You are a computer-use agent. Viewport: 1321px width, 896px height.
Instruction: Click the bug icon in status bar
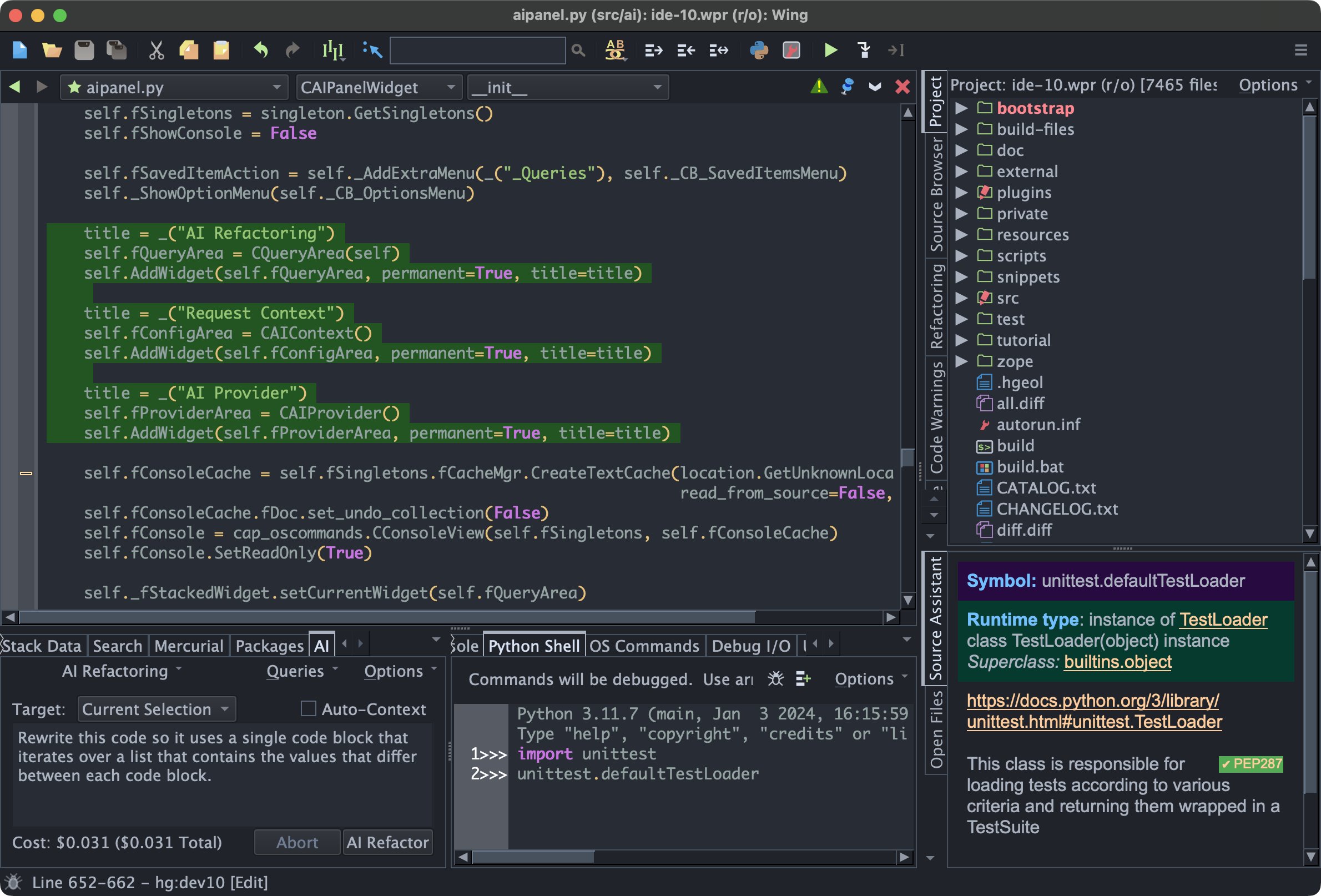pyautogui.click(x=14, y=882)
